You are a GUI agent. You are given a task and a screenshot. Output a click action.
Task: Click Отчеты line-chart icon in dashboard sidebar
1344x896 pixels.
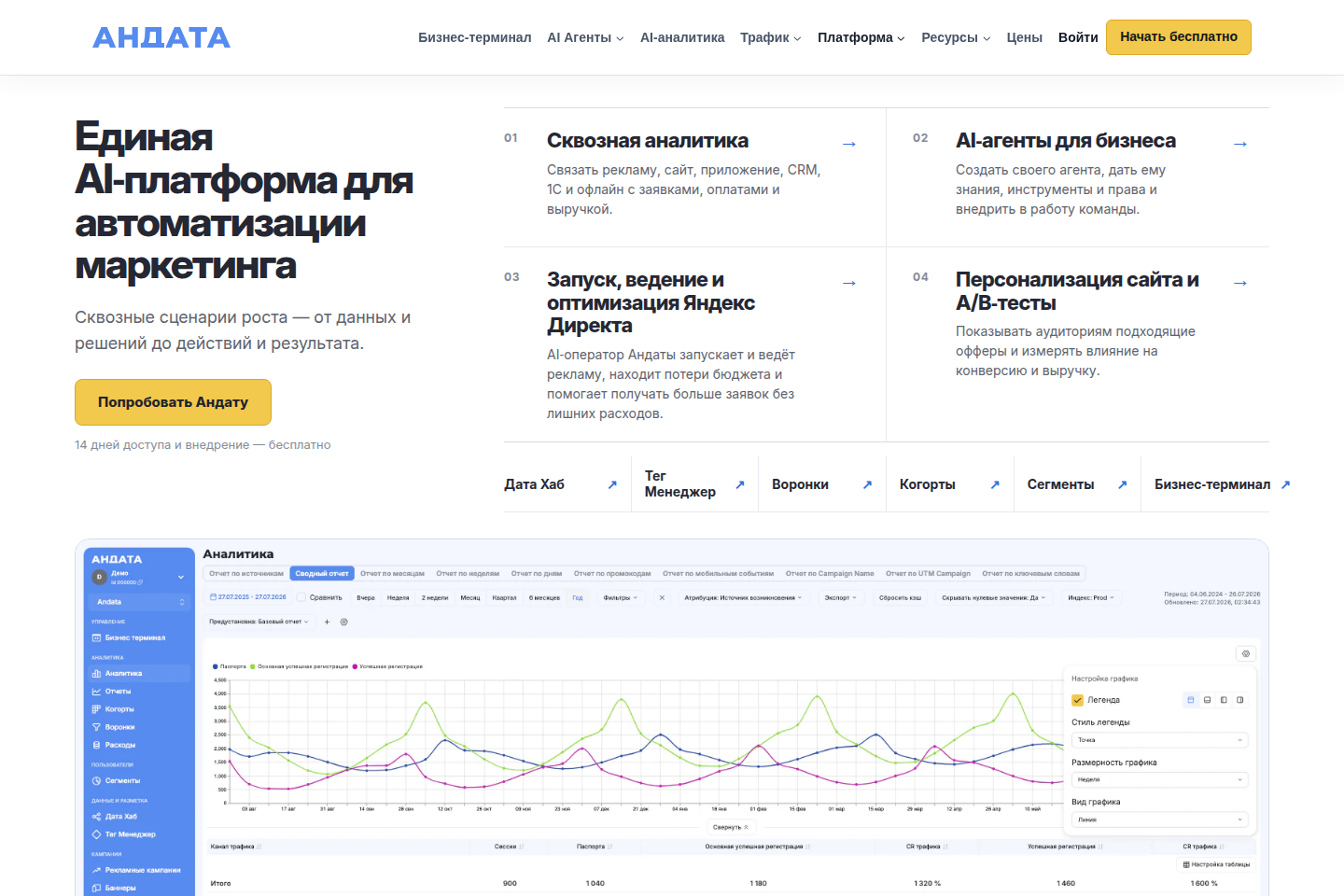[96, 692]
